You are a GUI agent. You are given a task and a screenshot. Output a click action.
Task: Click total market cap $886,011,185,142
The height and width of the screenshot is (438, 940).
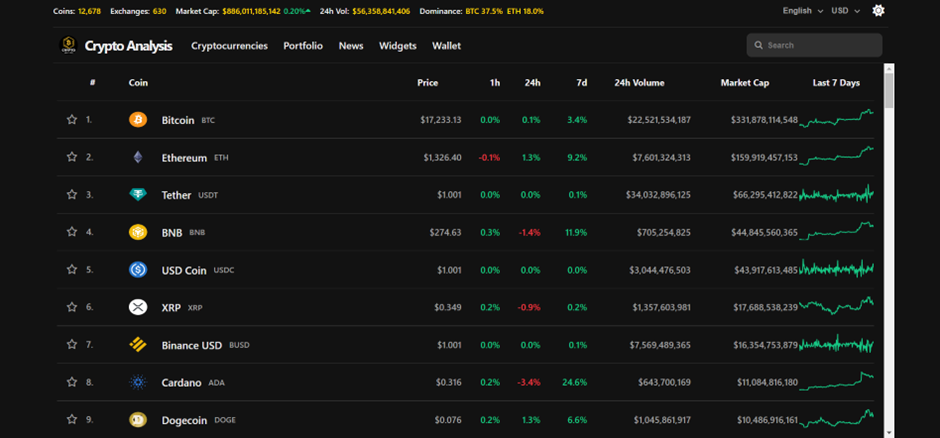(251, 11)
